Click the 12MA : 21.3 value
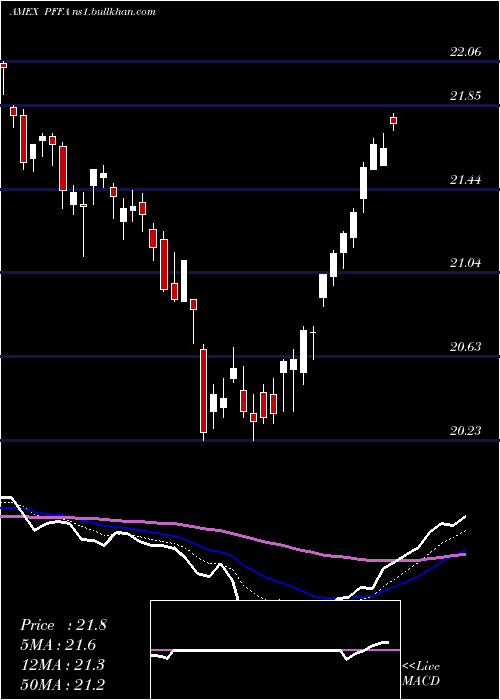 [62, 665]
